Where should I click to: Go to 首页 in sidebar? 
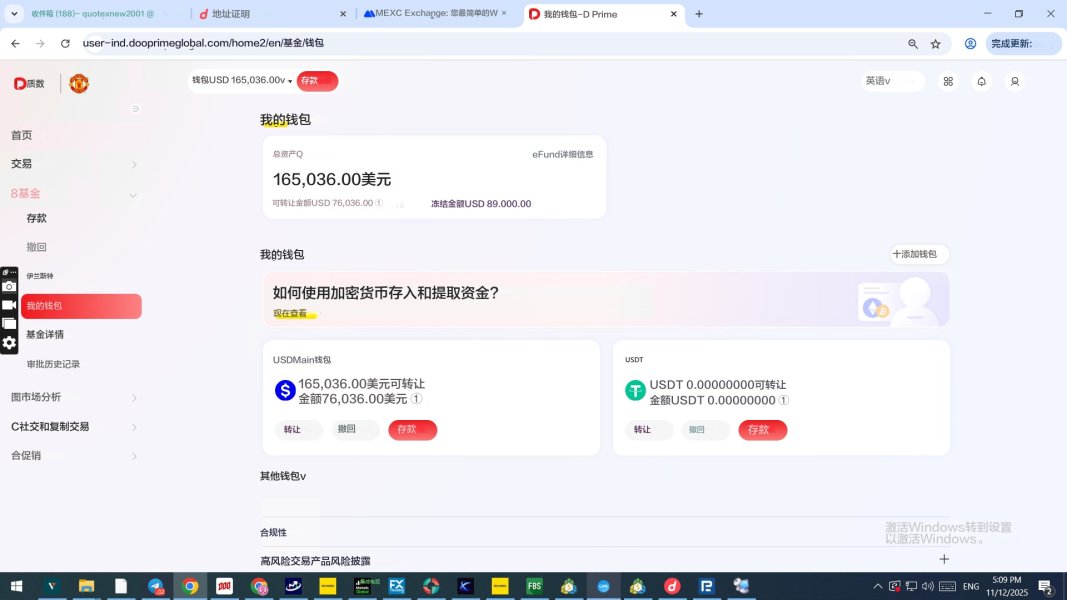pyautogui.click(x=22, y=135)
